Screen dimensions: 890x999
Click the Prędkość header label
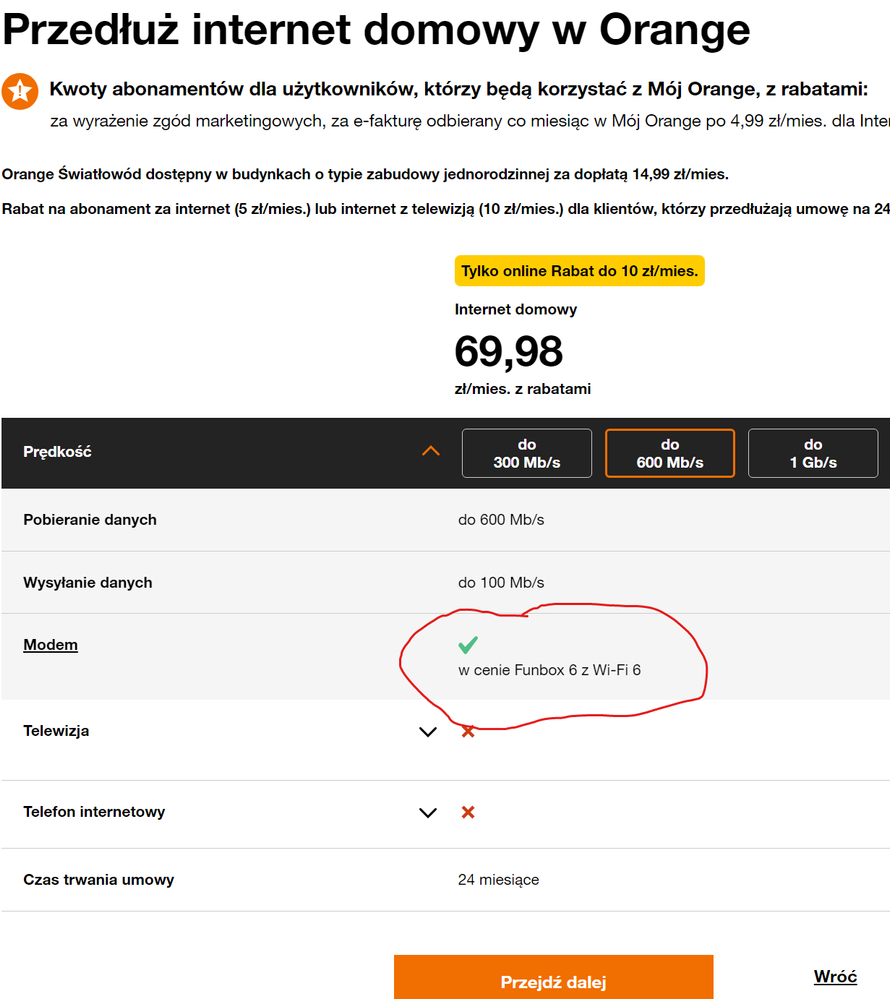(x=57, y=452)
